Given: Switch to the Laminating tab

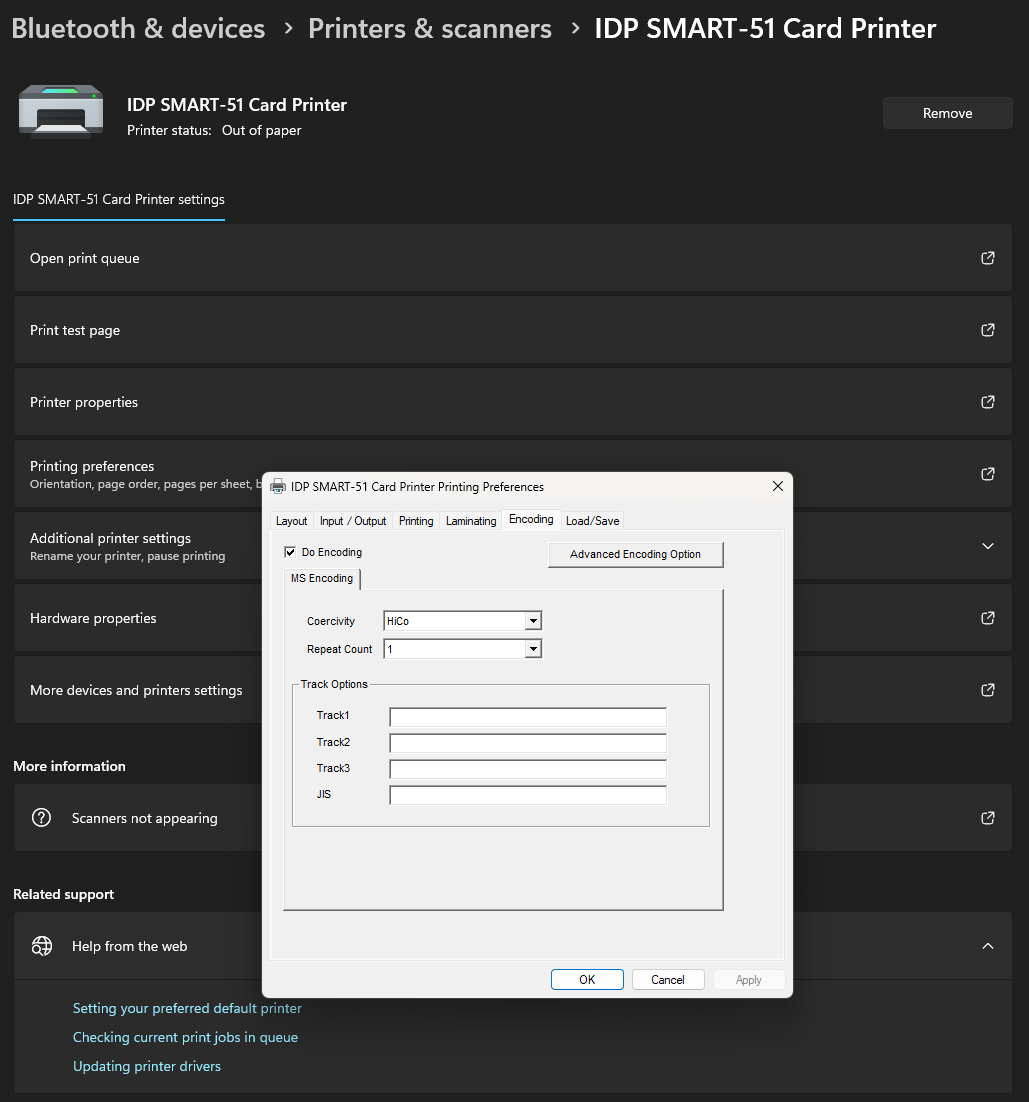Looking at the screenshot, I should point(471,521).
